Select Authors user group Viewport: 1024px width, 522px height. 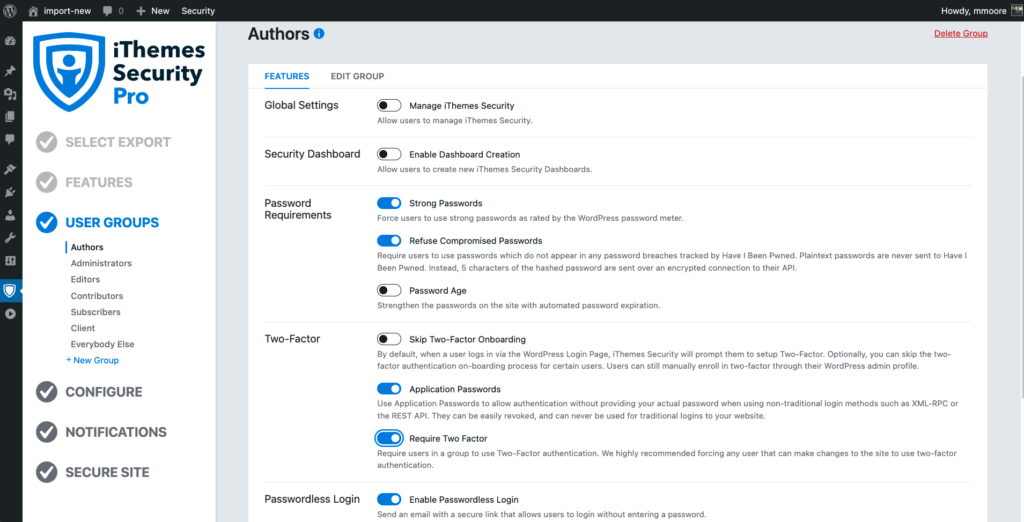87,247
